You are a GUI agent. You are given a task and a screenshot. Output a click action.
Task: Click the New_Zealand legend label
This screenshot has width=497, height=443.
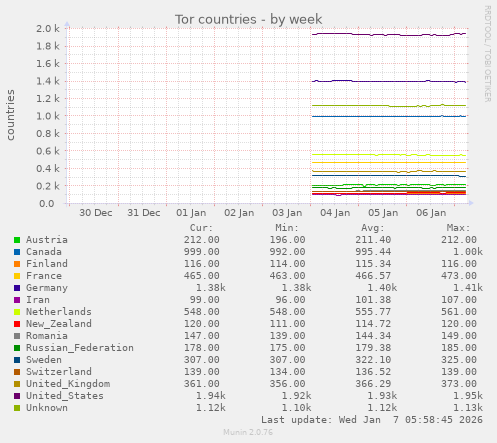point(59,324)
